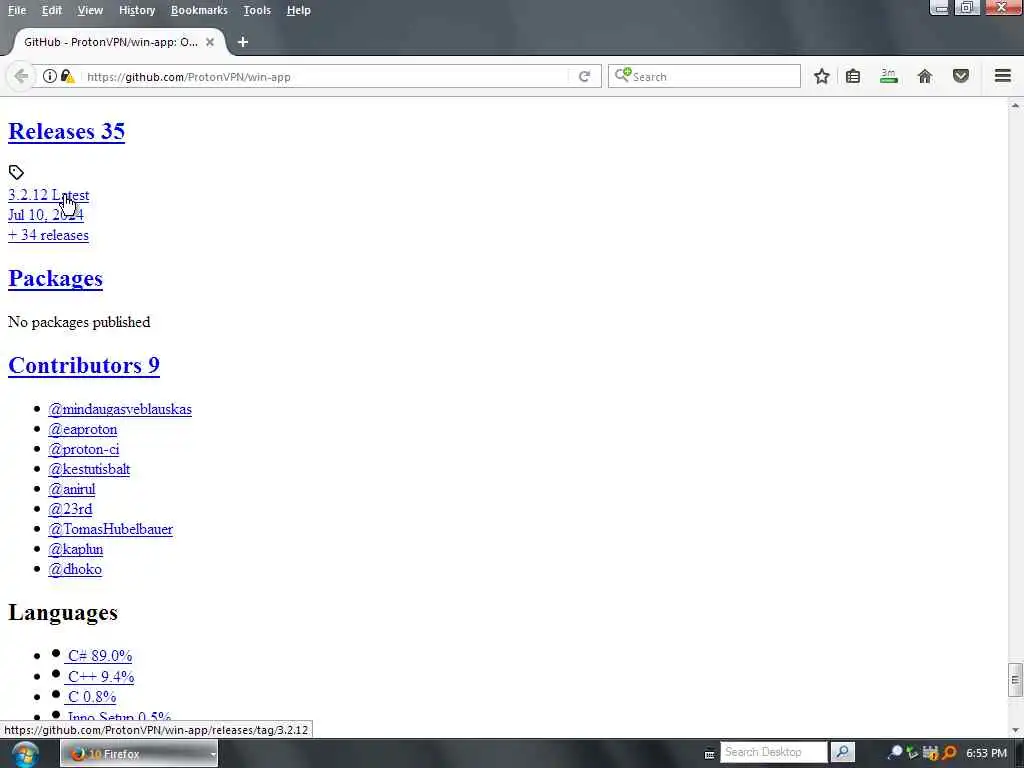1024x768 pixels.
Task: View the + 34 releases link
Action: (48, 235)
